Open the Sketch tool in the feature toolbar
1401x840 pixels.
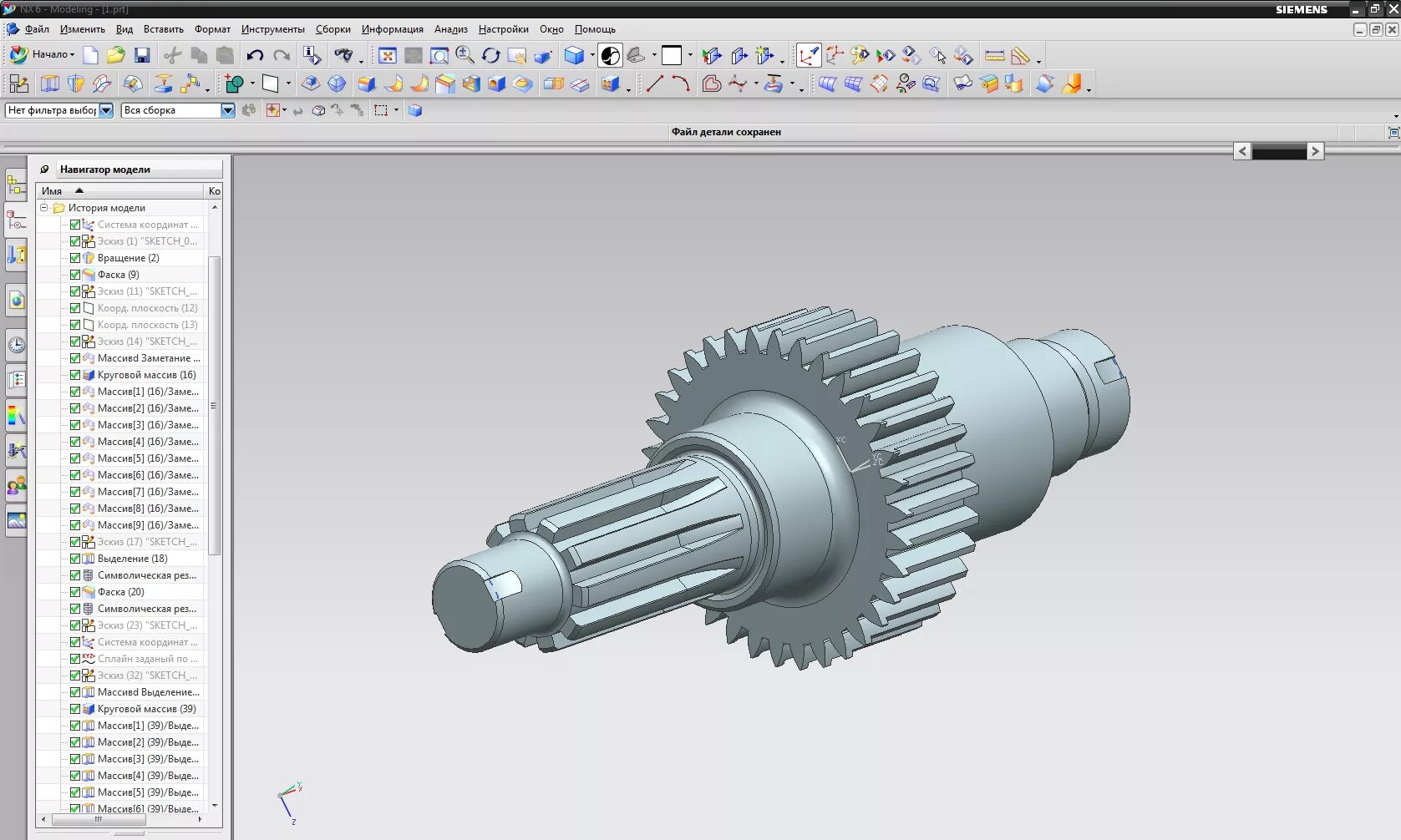click(x=19, y=83)
